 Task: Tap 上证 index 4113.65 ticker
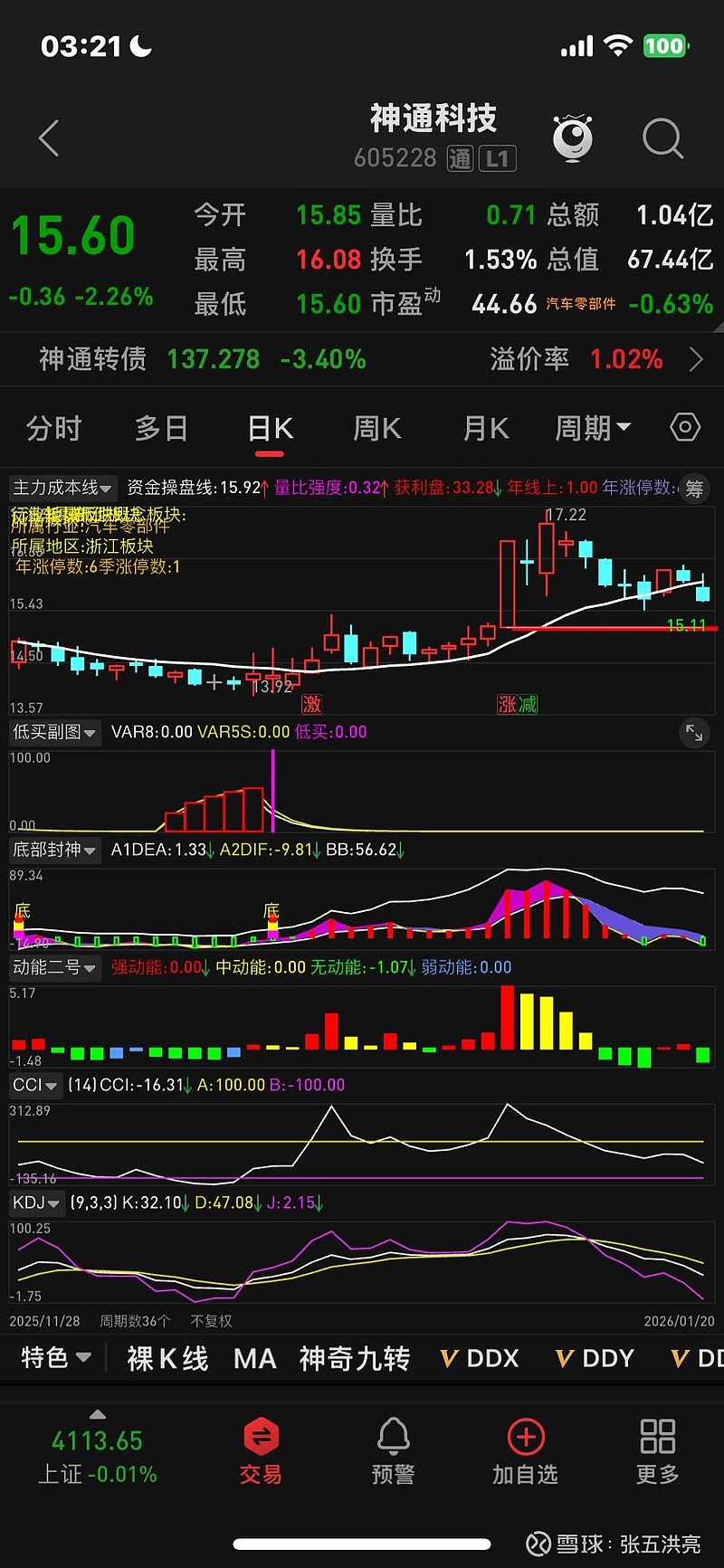point(98,1457)
